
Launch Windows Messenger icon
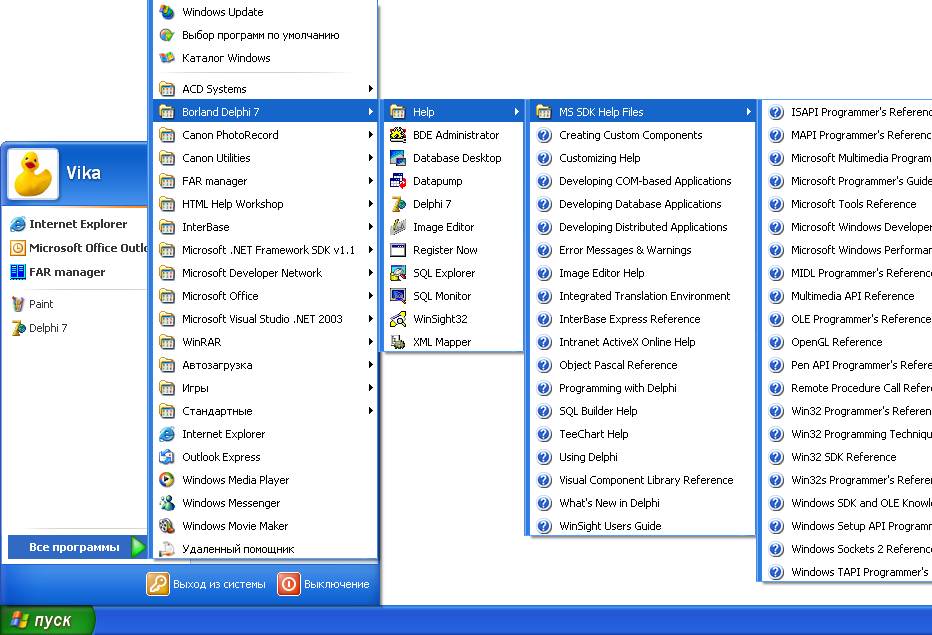pyautogui.click(x=167, y=503)
